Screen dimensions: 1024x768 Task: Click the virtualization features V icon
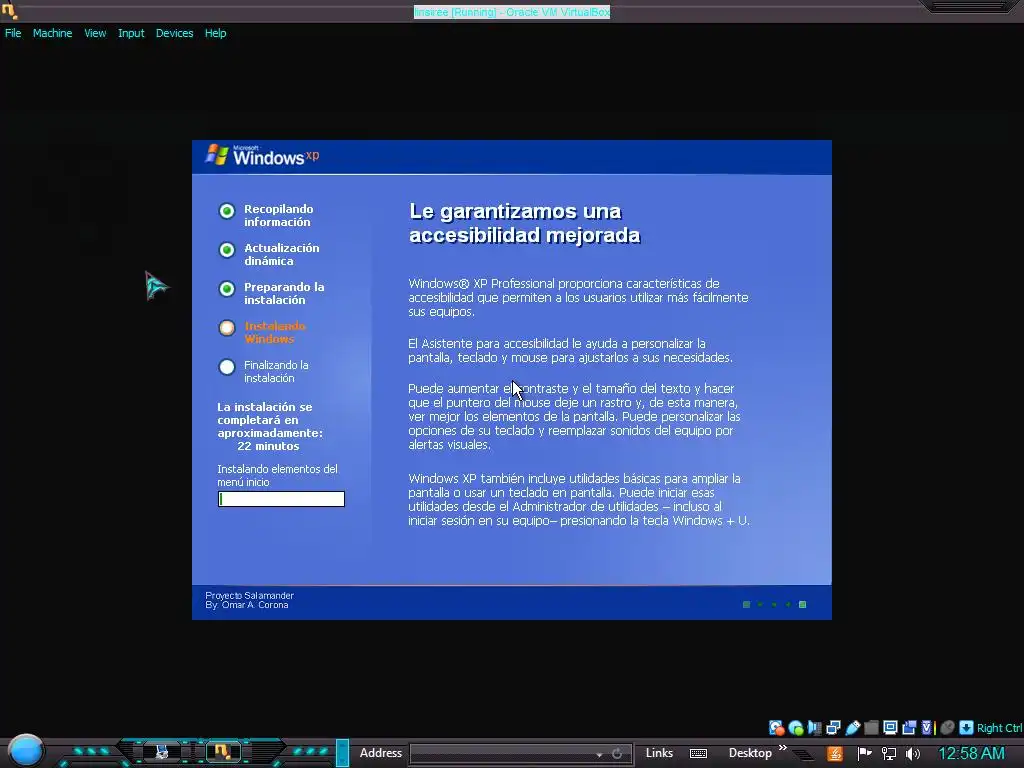927,728
